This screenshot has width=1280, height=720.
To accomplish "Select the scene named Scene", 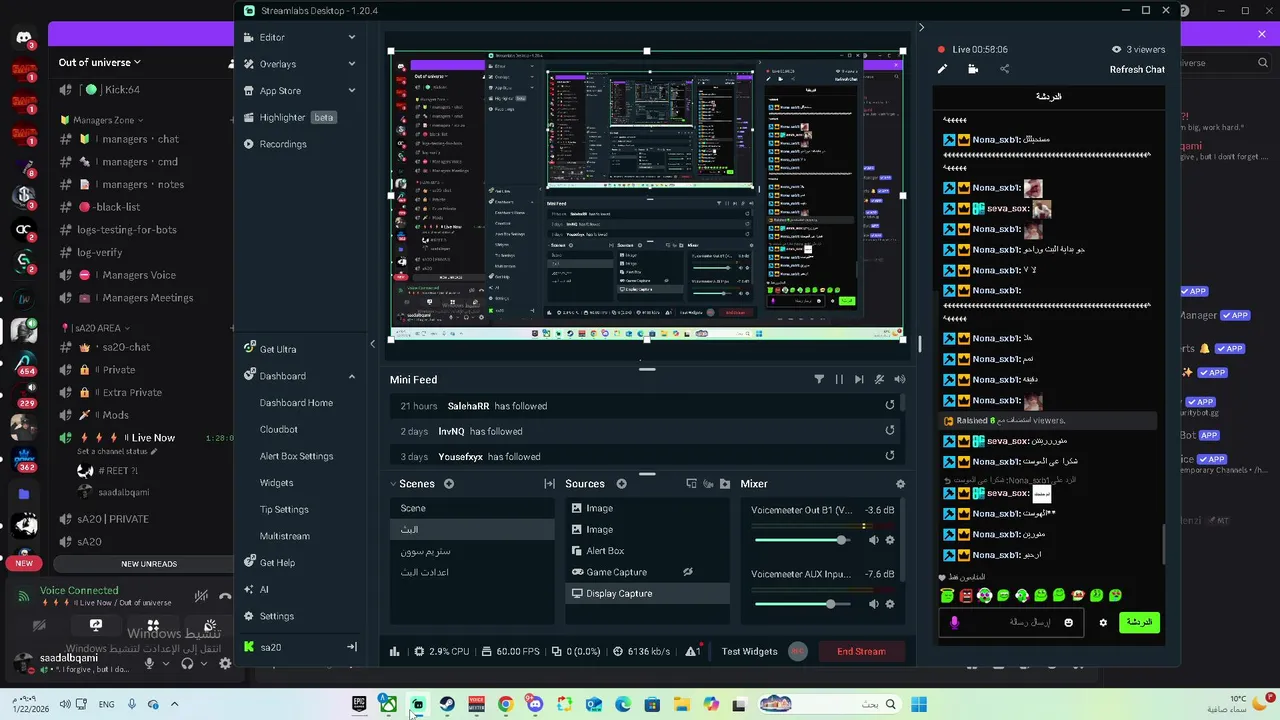I will click(x=472, y=508).
